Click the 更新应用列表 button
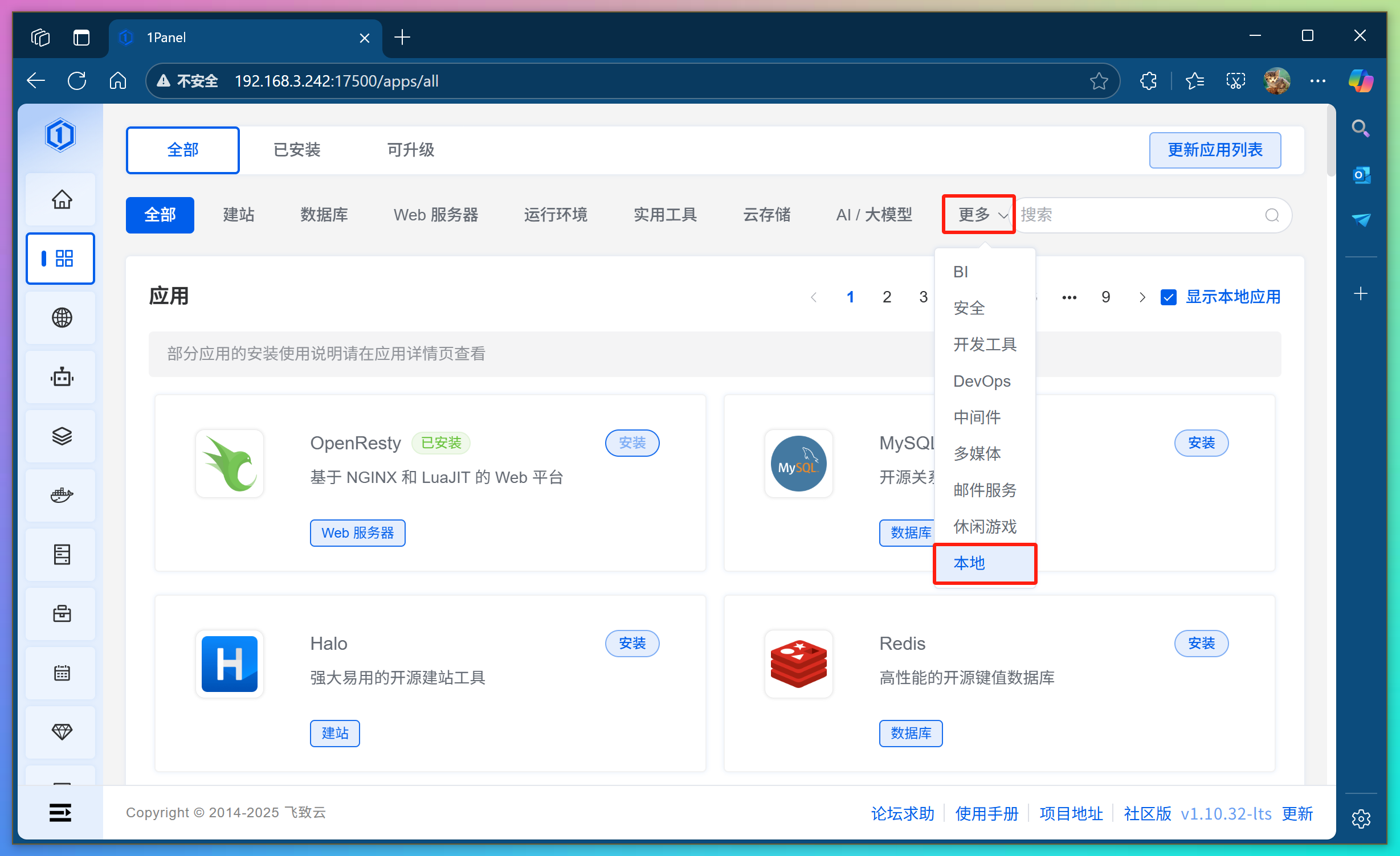Image resolution: width=1400 pixels, height=856 pixels. pyautogui.click(x=1214, y=150)
